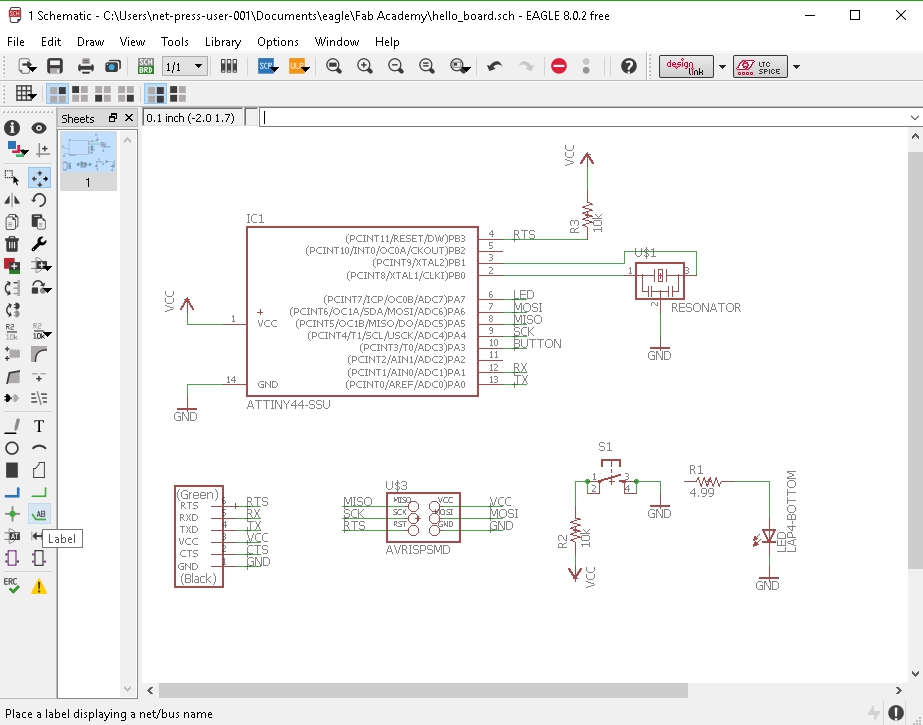Select the Copy tool

click(12, 222)
